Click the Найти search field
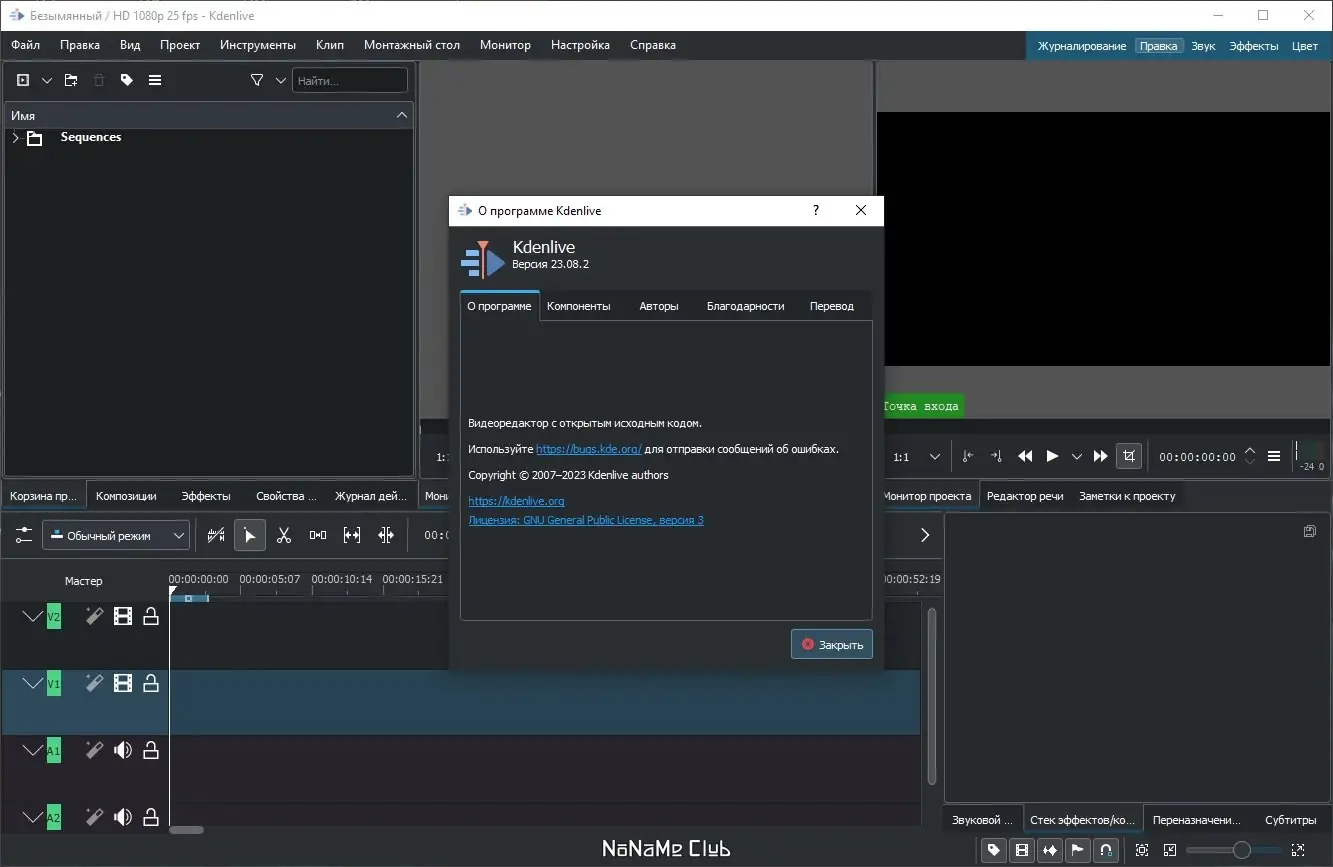This screenshot has height=867, width=1333. pos(349,81)
